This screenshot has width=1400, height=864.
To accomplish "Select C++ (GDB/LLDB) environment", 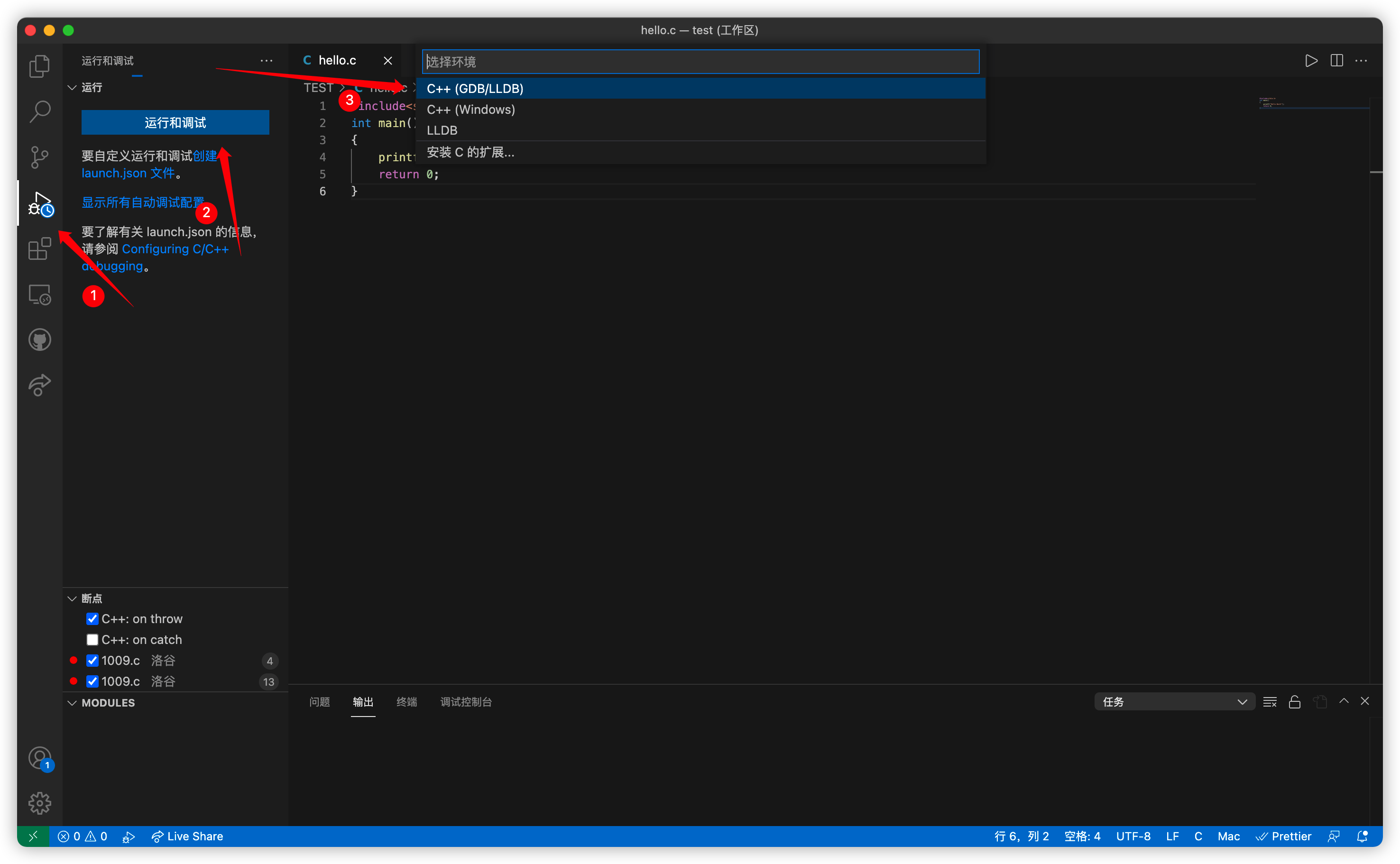I will tap(700, 89).
